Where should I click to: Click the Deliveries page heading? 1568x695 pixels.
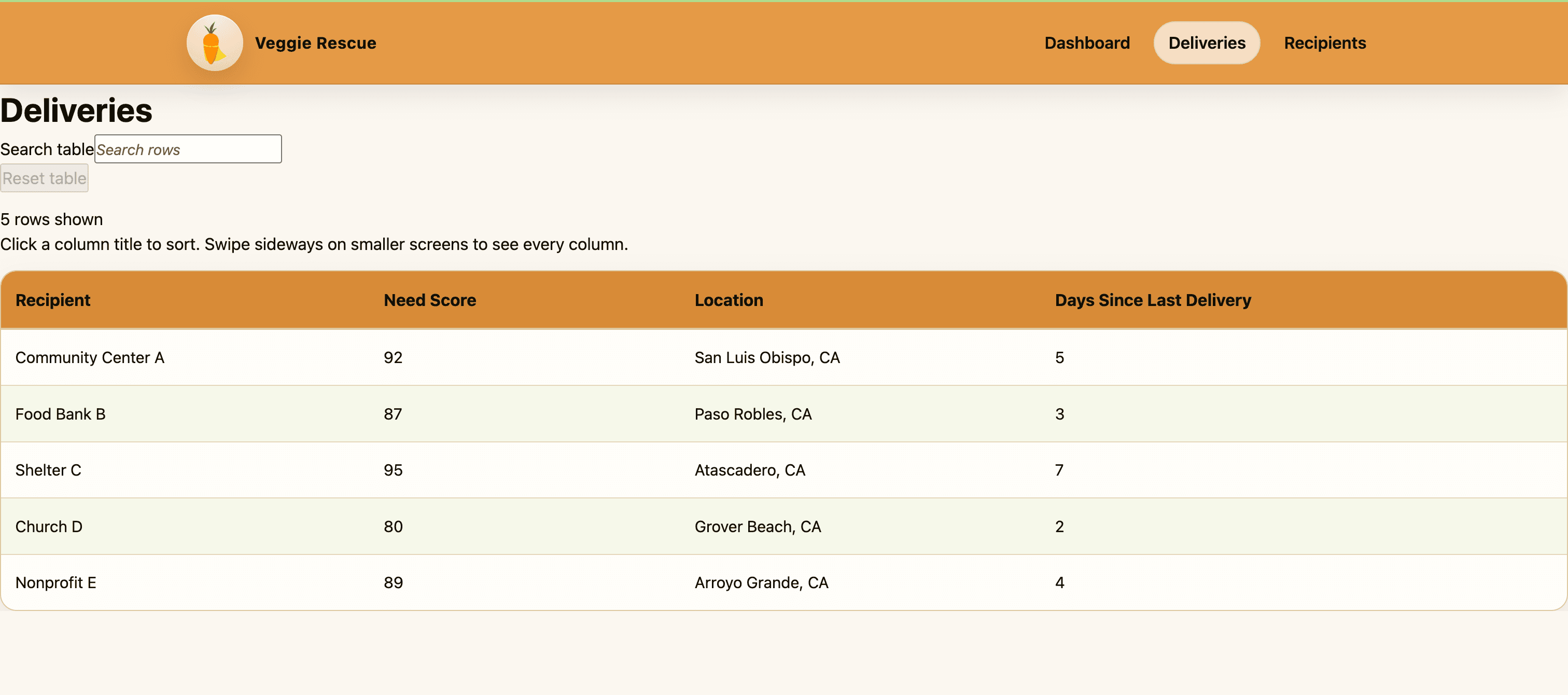(x=76, y=111)
